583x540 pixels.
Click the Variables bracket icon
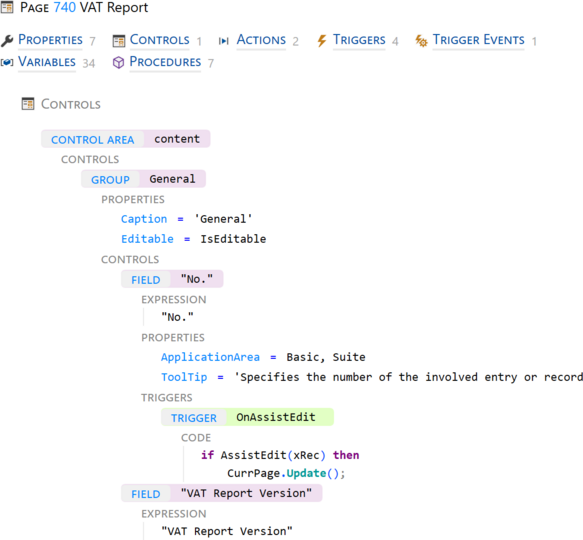[x=7, y=62]
